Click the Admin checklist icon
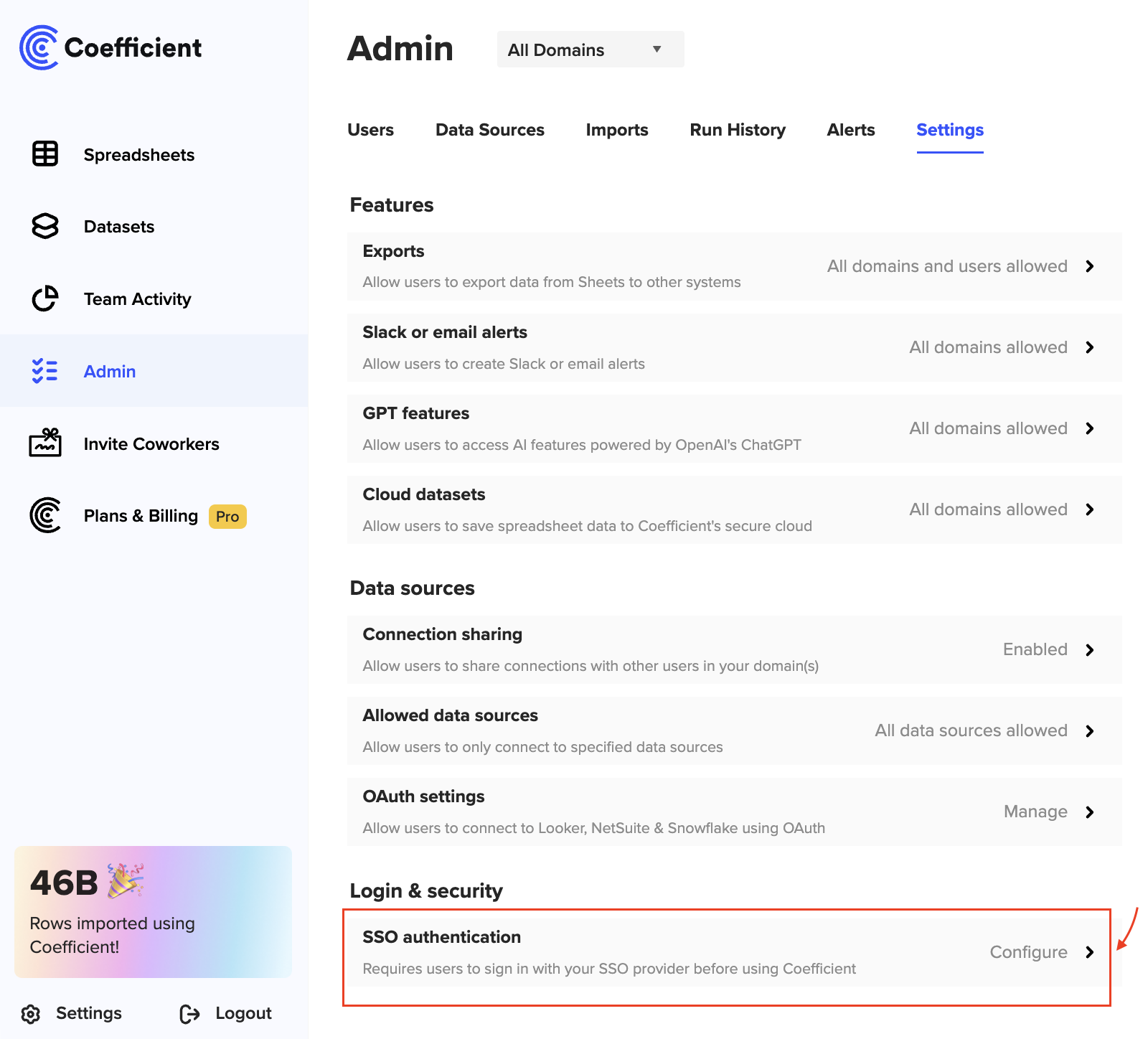Image resolution: width=1148 pixels, height=1039 pixels. [45, 371]
